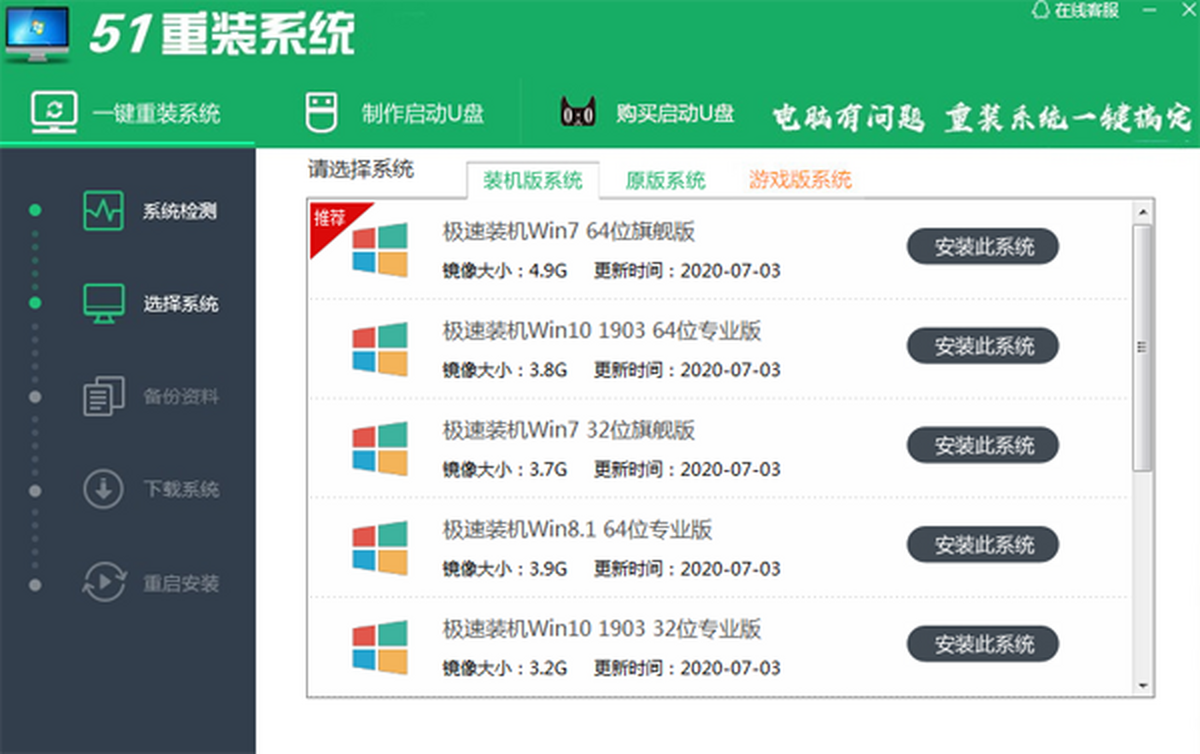Install the Win7 32位旗舰版 system
Screen dimensions: 1200x754
pyautogui.click(x=982, y=445)
